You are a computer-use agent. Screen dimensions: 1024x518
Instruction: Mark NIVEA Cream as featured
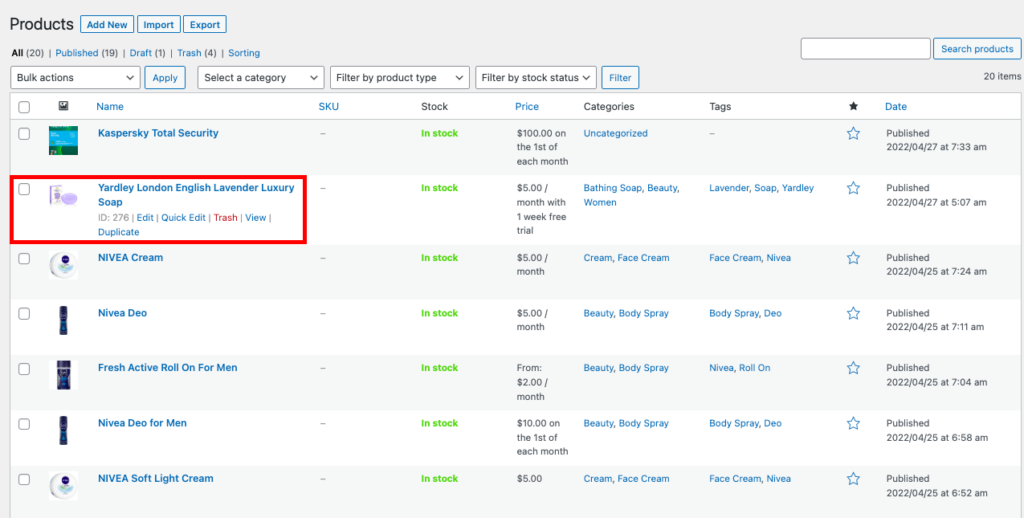(x=853, y=258)
